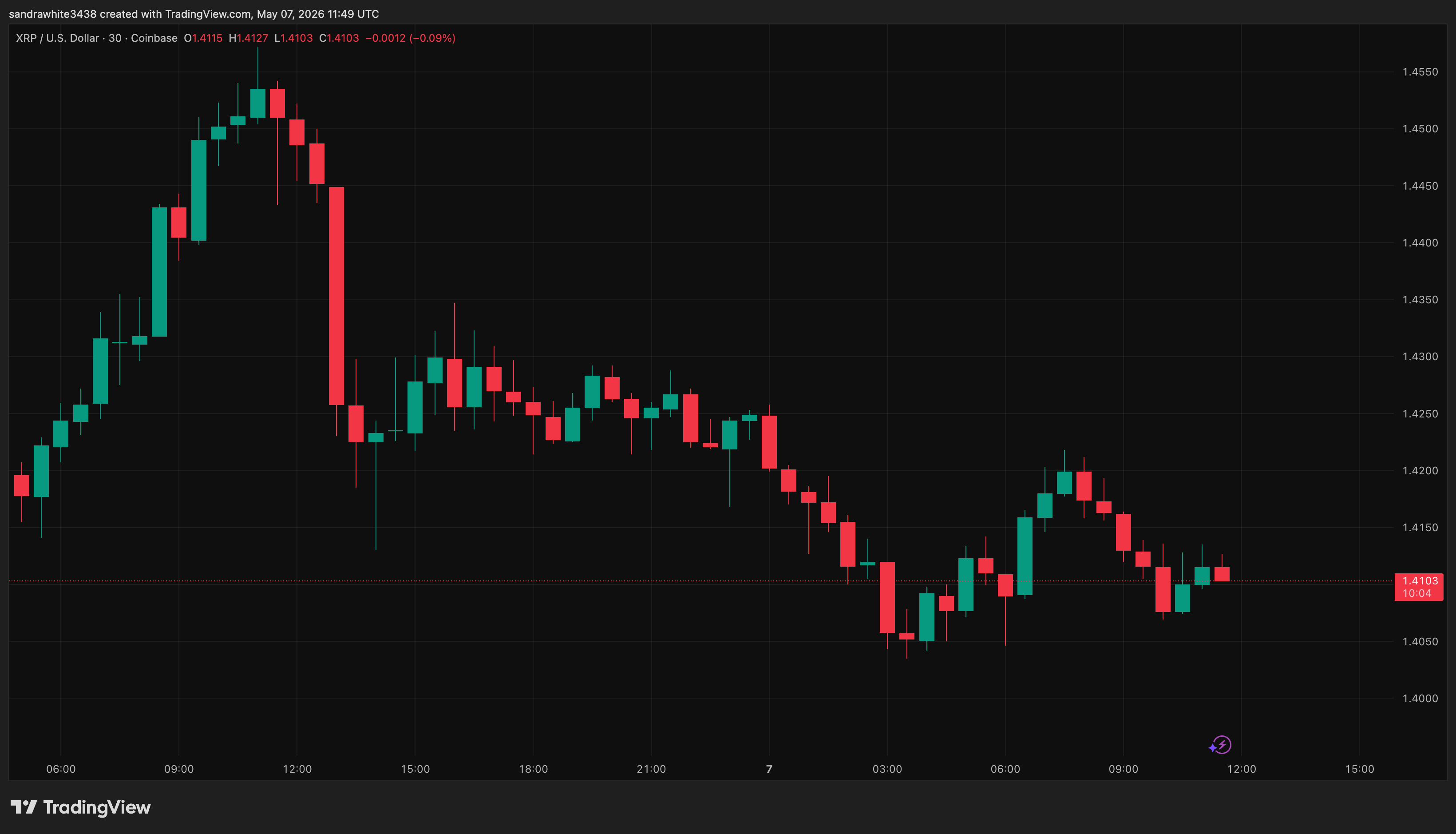This screenshot has height=834, width=1456.
Task: Click the close value C1.4103
Action: pos(339,38)
